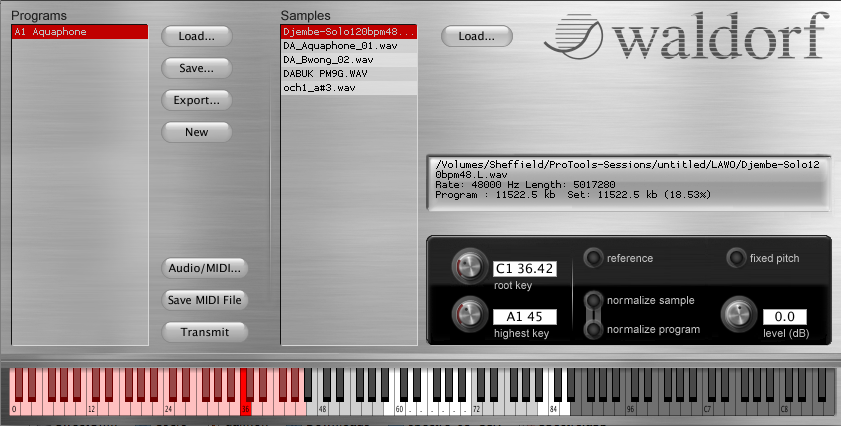Click piano key labeled 36
The width and height of the screenshot is (841, 426).
(246, 407)
